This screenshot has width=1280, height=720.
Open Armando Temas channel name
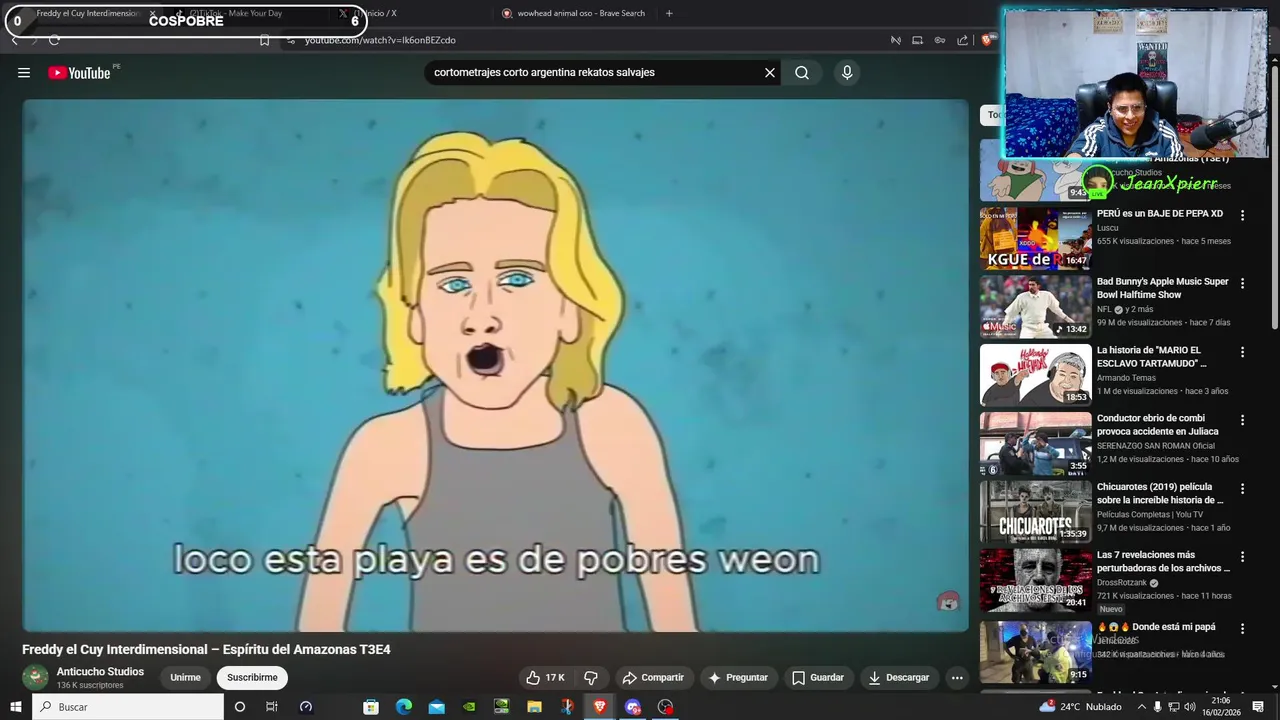point(1126,378)
